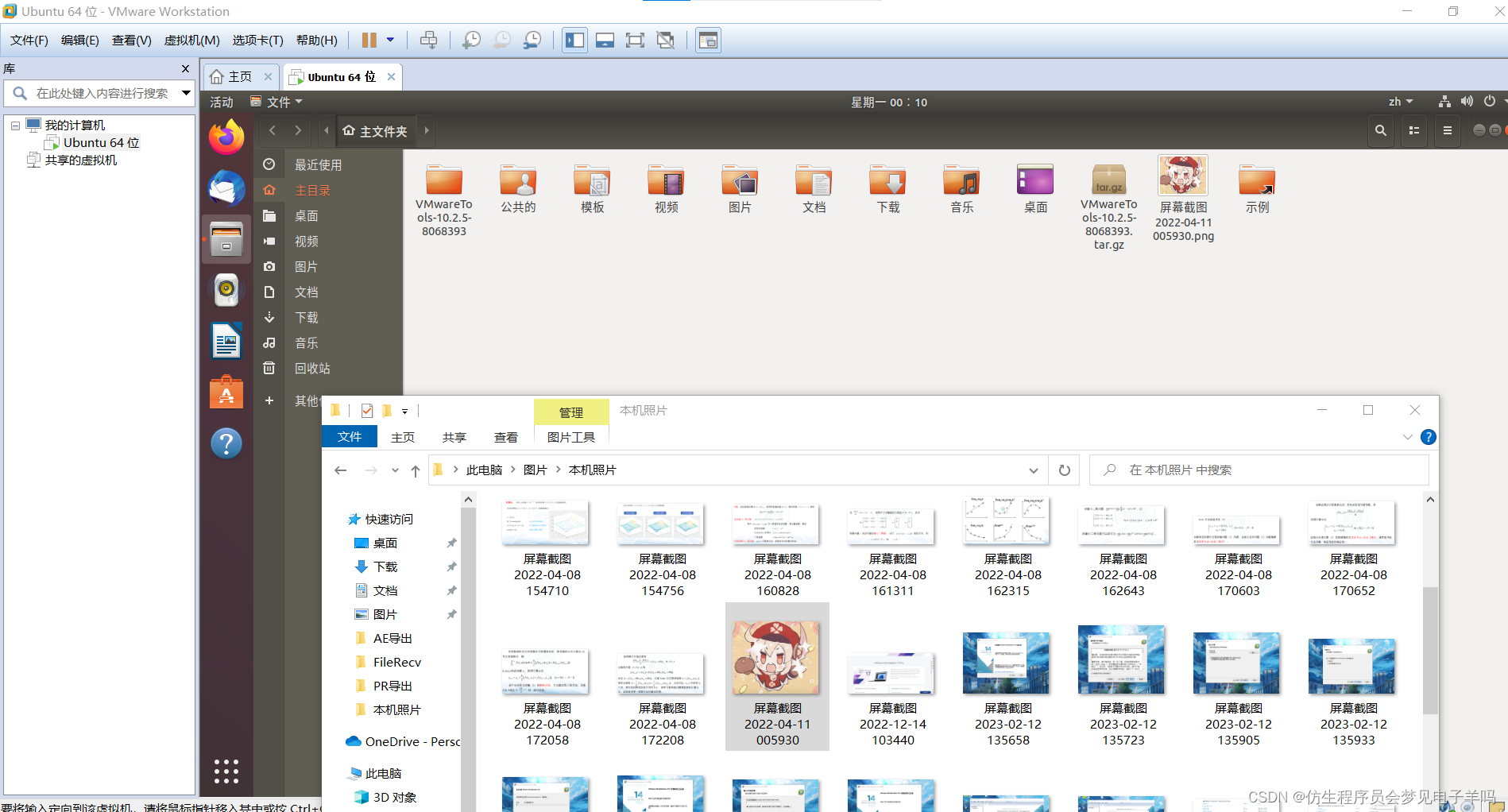Viewport: 1508px width, 812px height.
Task: Open LibreOffice Writer from the Ubuntu dock
Action: [x=226, y=341]
